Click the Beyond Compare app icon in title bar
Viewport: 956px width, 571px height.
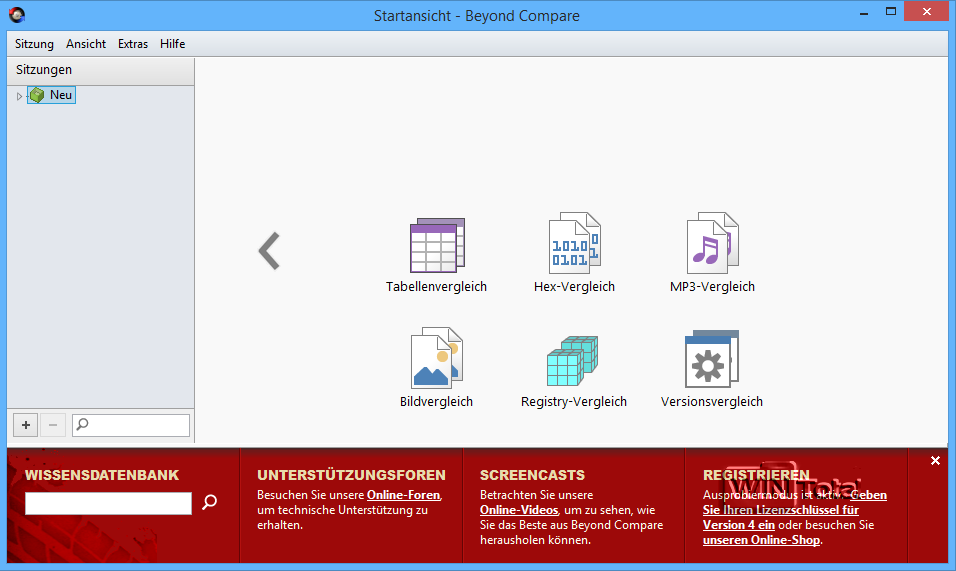click(x=17, y=15)
